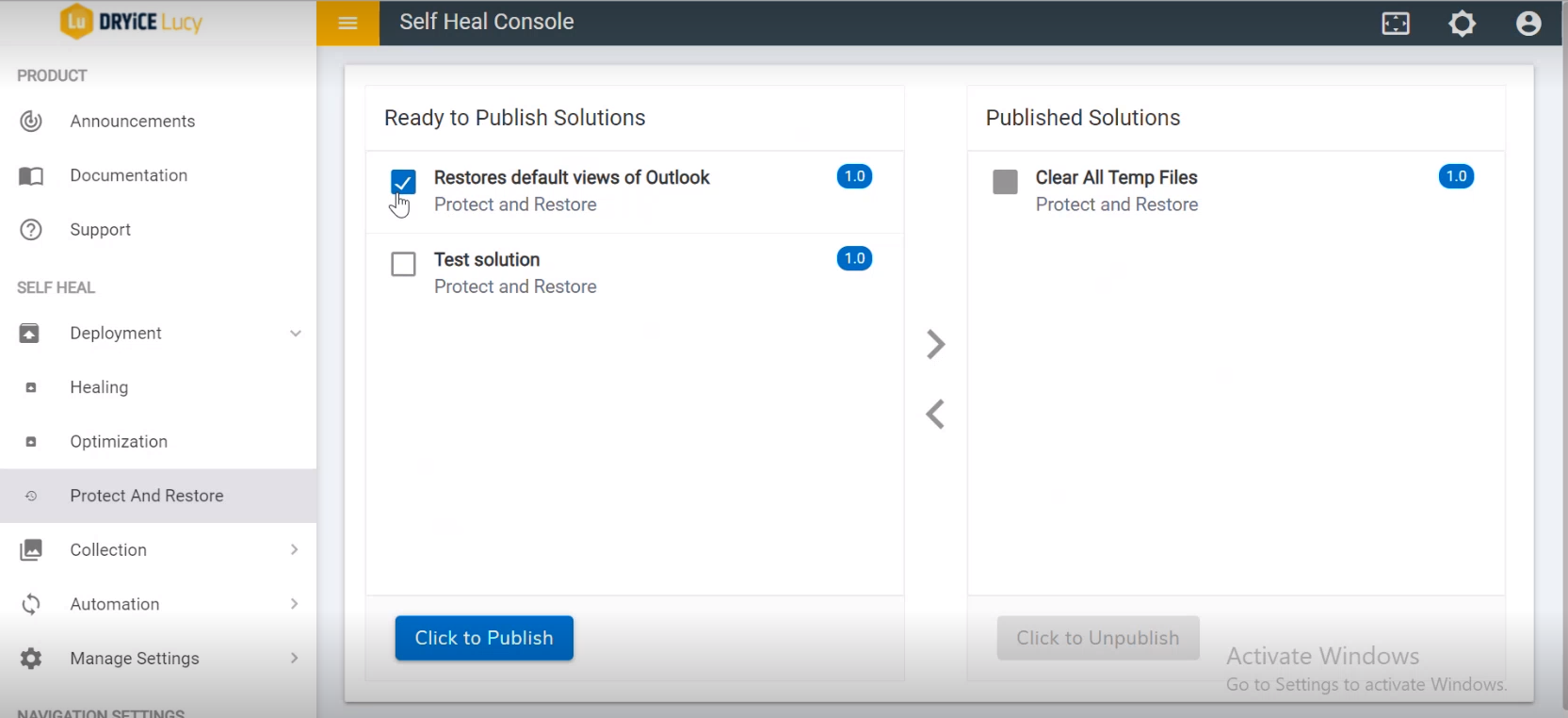Collapse the Deployment menu chevron
1568x718 pixels.
pos(296,334)
